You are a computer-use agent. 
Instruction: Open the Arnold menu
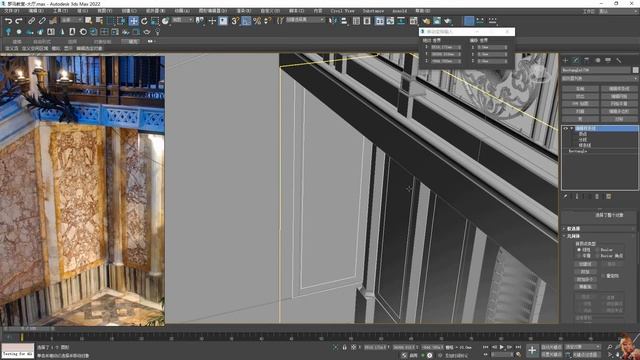399,11
